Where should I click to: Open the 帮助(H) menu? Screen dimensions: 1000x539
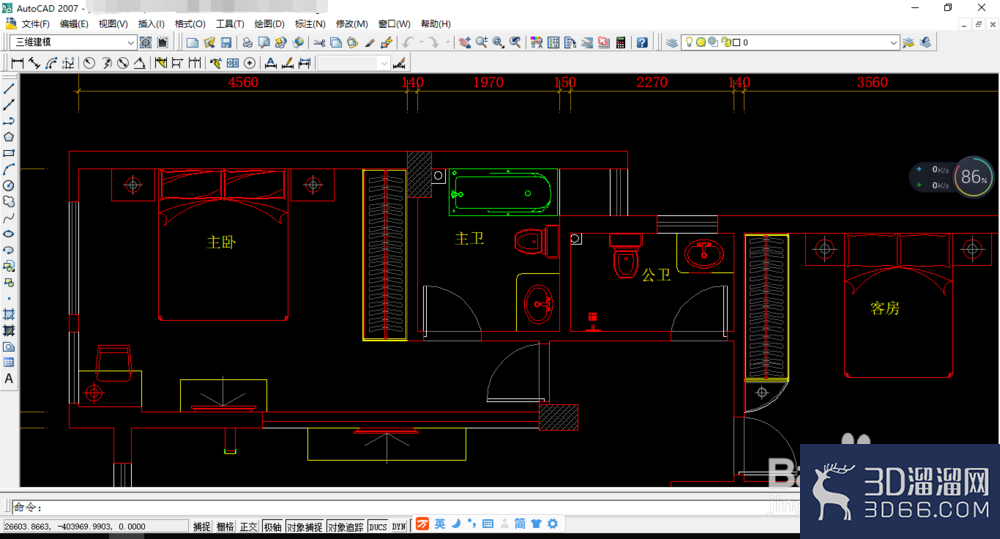coord(436,24)
